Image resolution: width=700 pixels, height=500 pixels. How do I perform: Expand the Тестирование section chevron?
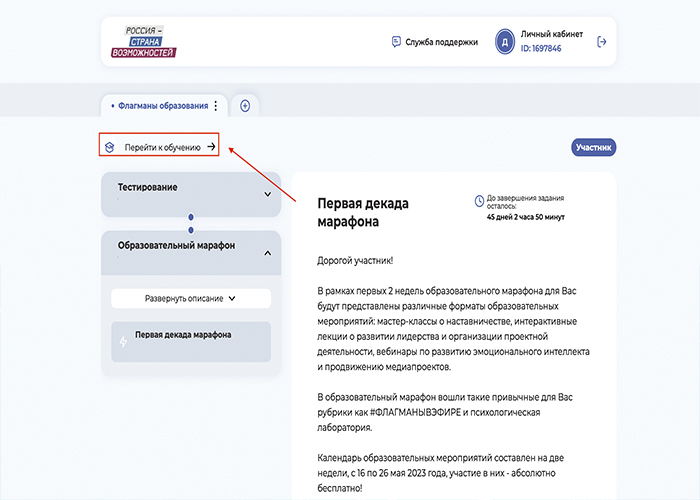267,194
